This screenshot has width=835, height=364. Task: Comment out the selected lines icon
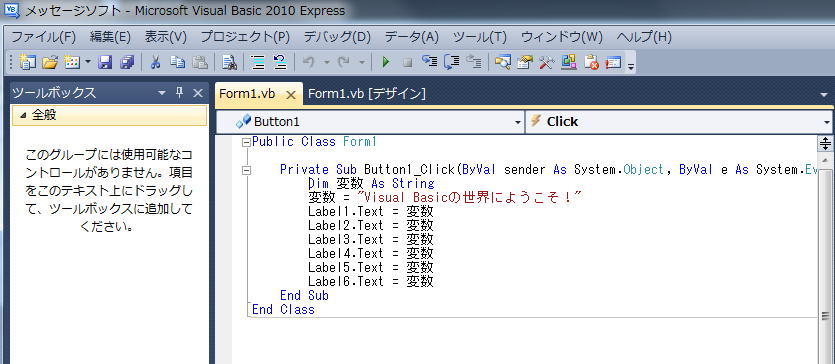coord(258,63)
